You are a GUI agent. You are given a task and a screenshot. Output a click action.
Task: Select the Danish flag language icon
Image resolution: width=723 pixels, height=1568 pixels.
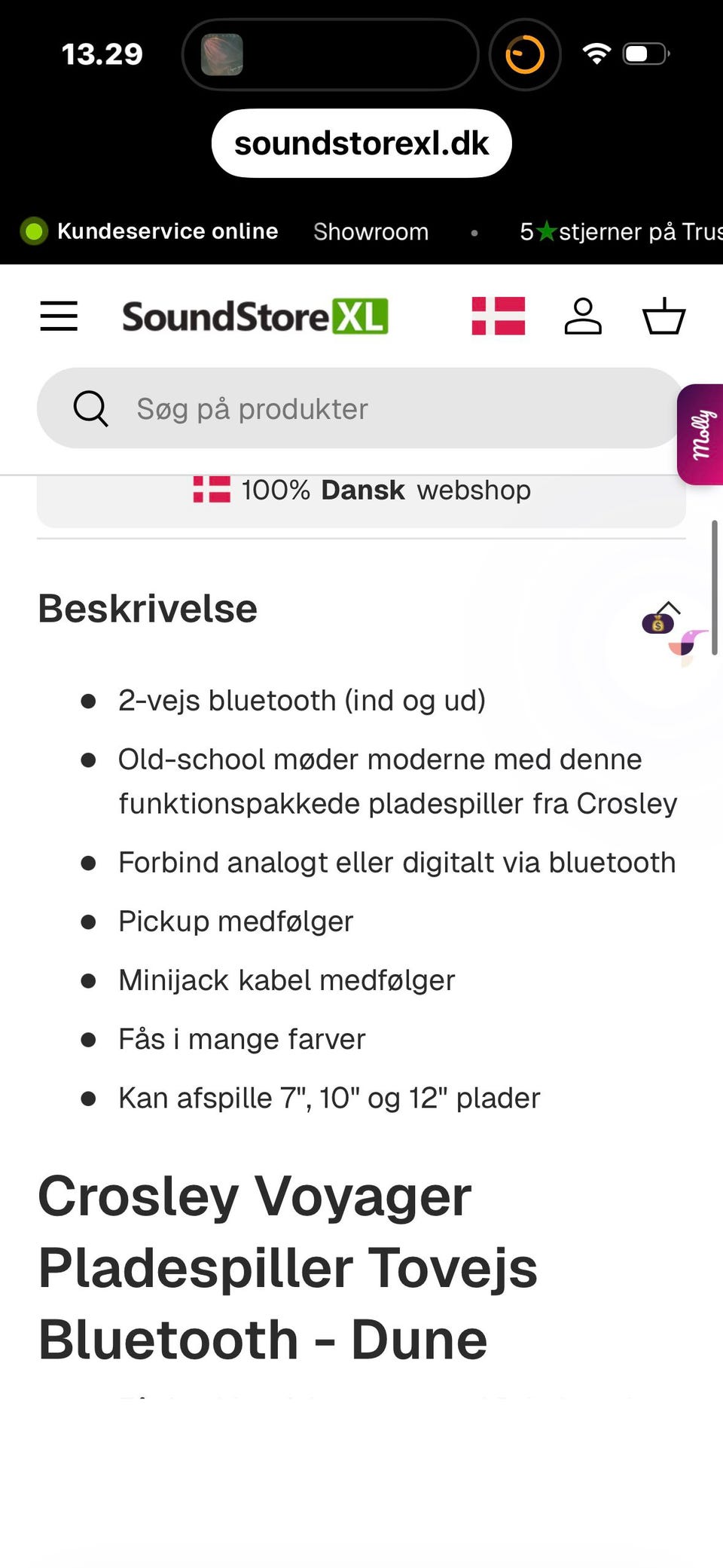pos(498,316)
